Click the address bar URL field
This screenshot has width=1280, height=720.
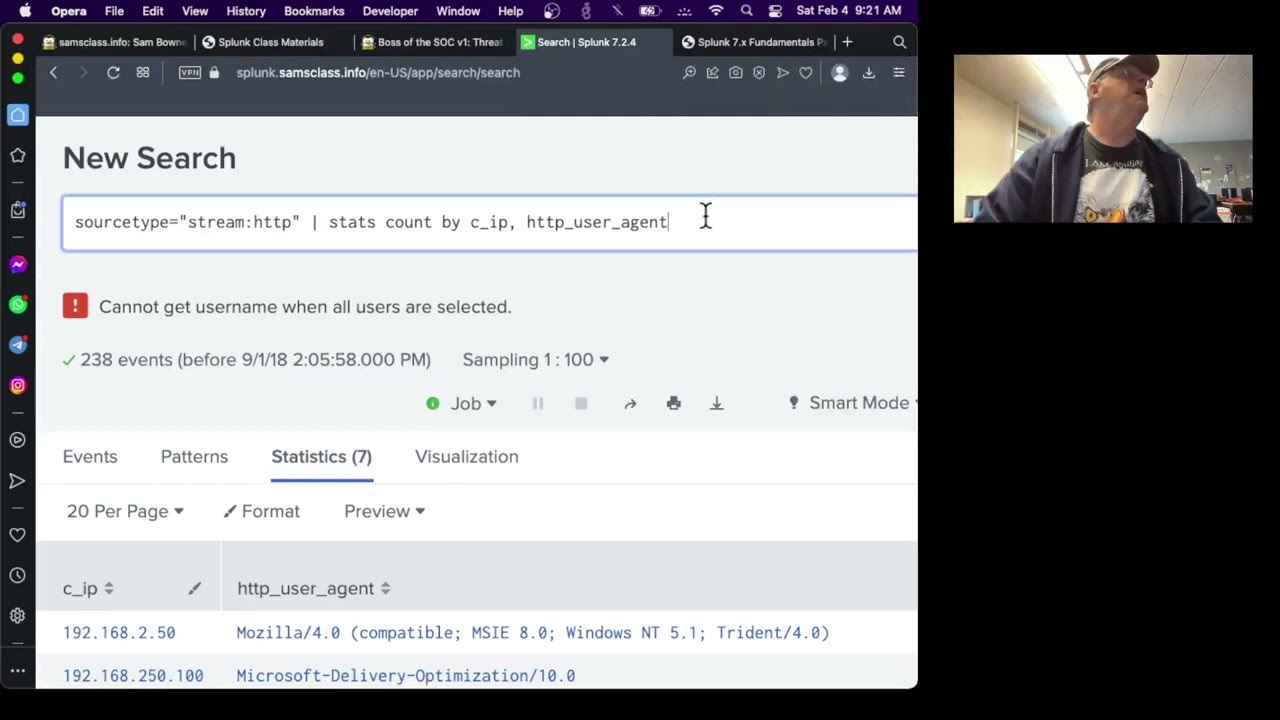[x=378, y=72]
